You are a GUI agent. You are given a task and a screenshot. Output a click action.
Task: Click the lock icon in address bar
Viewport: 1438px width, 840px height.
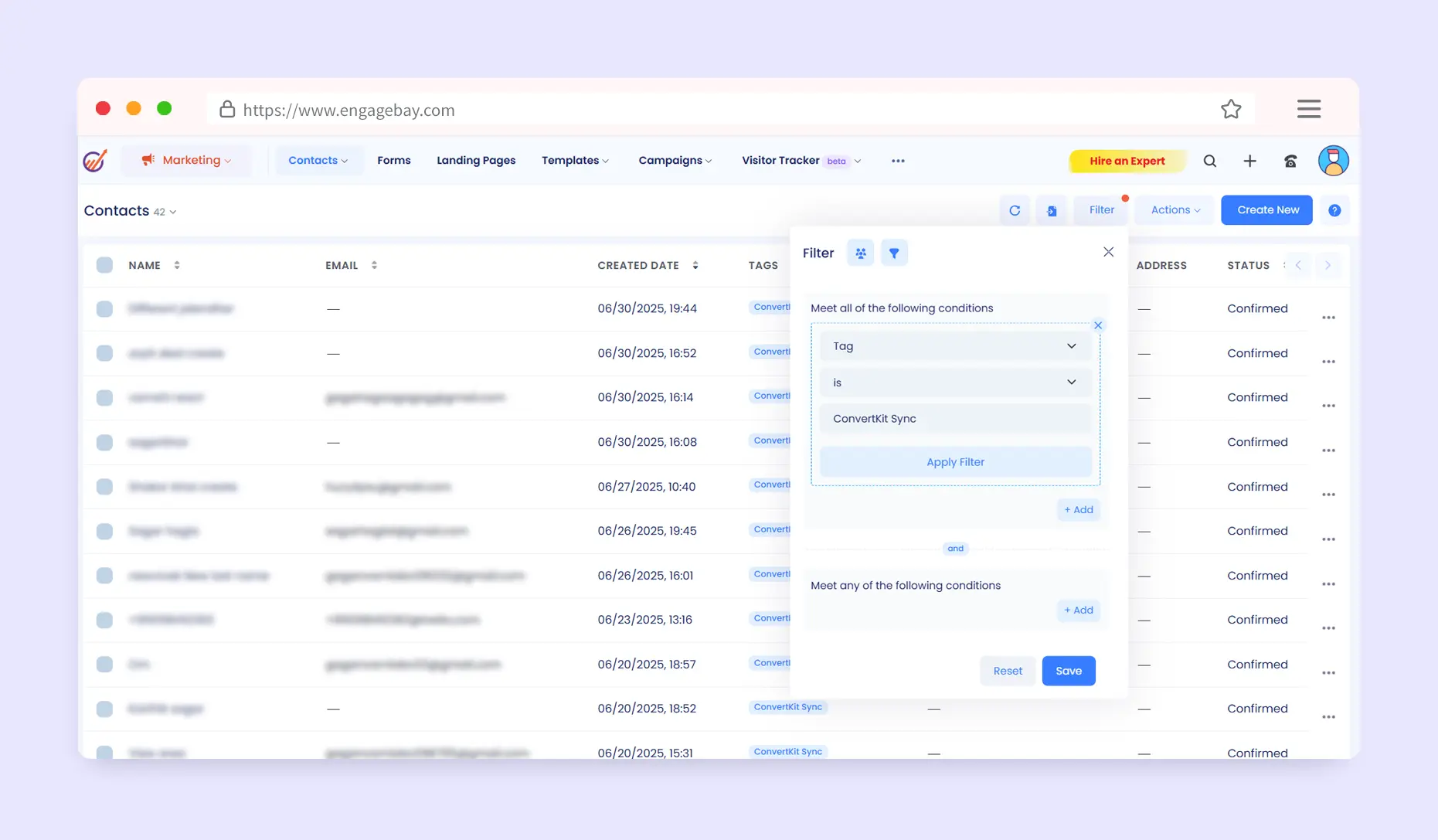(x=227, y=109)
